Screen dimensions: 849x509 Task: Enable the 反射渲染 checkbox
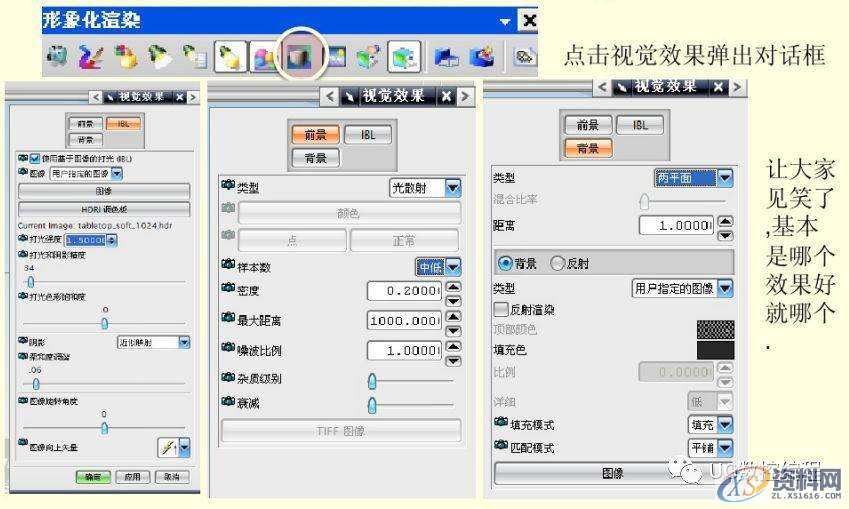501,309
